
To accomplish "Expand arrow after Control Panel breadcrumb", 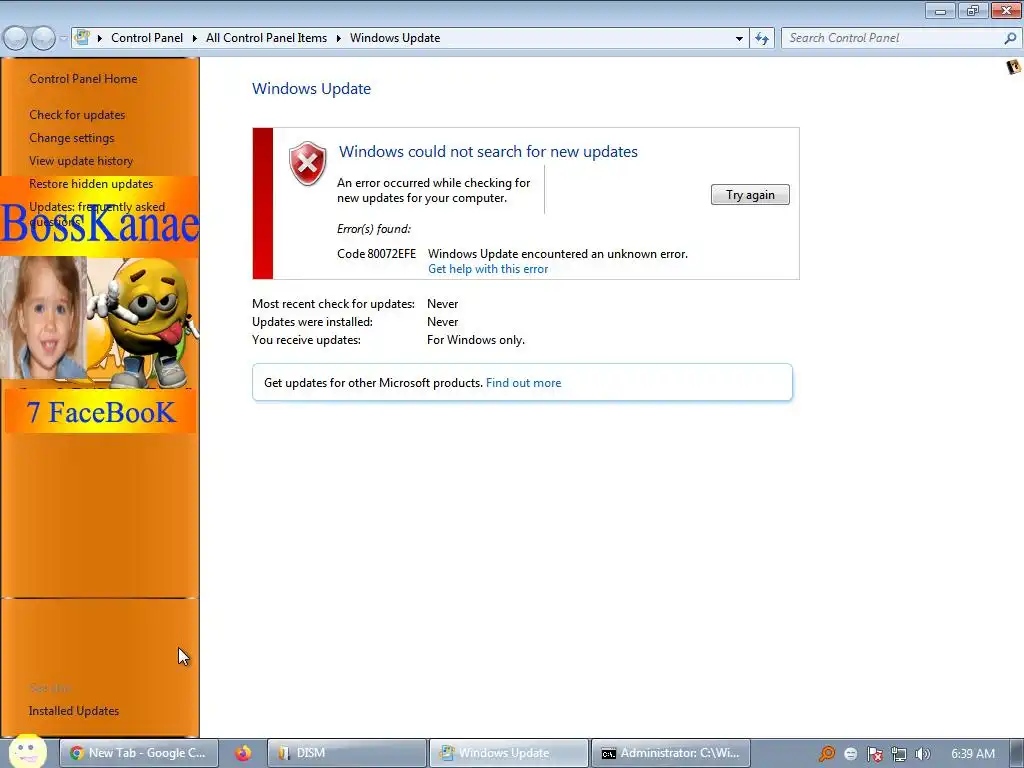I will [195, 39].
